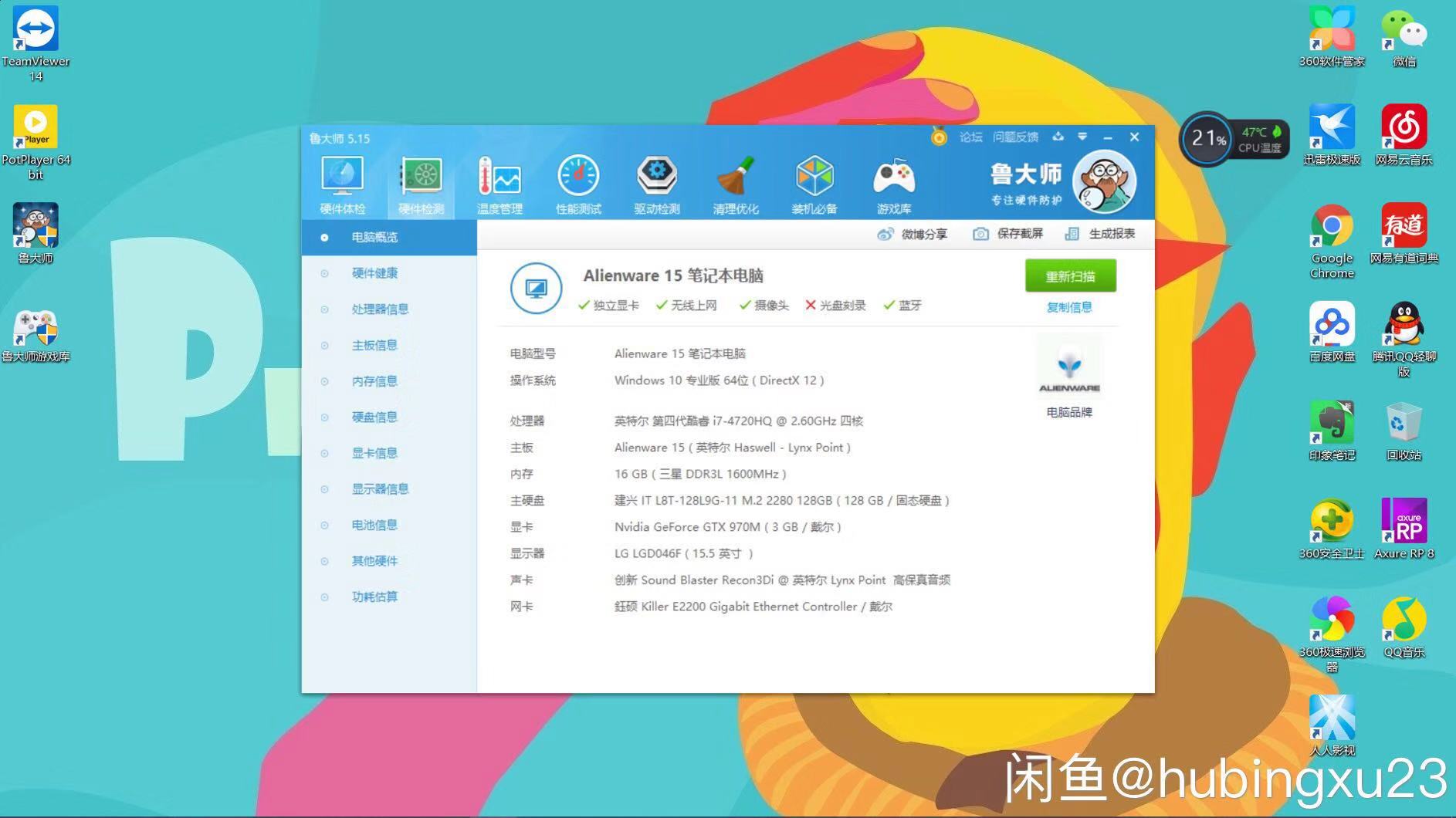Open the 硬件体检 hardware checkup section

point(342,185)
